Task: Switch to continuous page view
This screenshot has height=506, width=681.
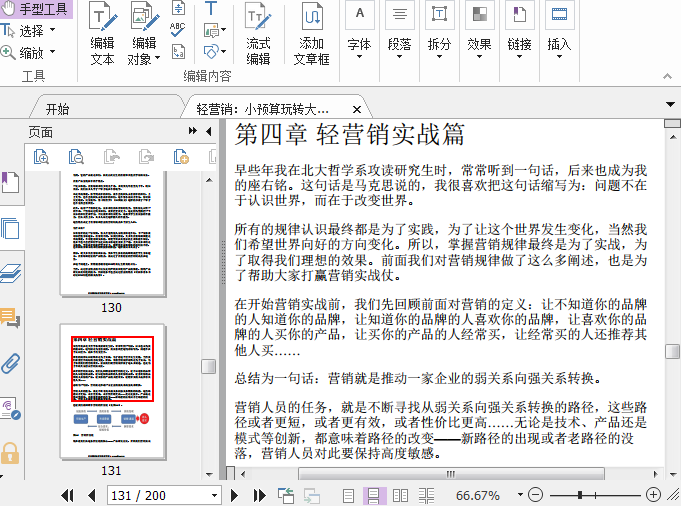Action: pos(374,496)
